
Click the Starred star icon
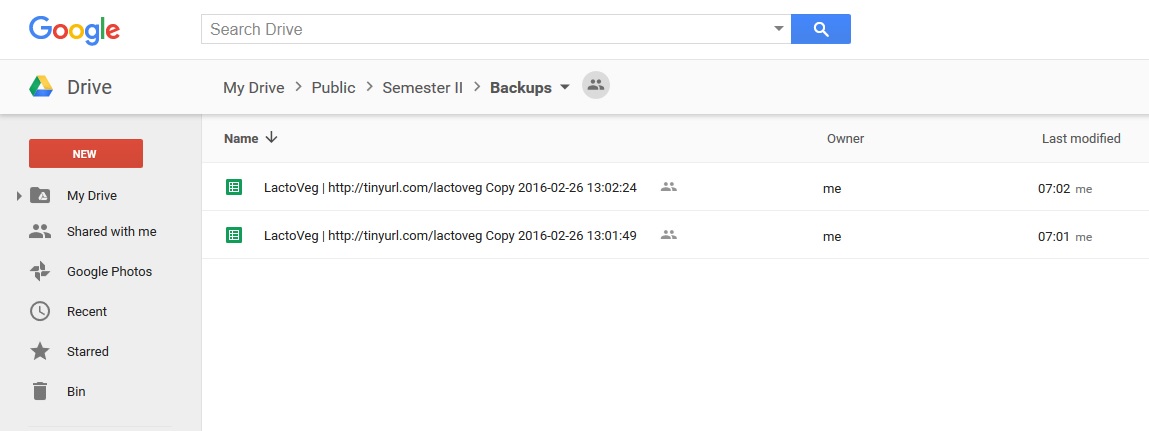click(x=40, y=351)
